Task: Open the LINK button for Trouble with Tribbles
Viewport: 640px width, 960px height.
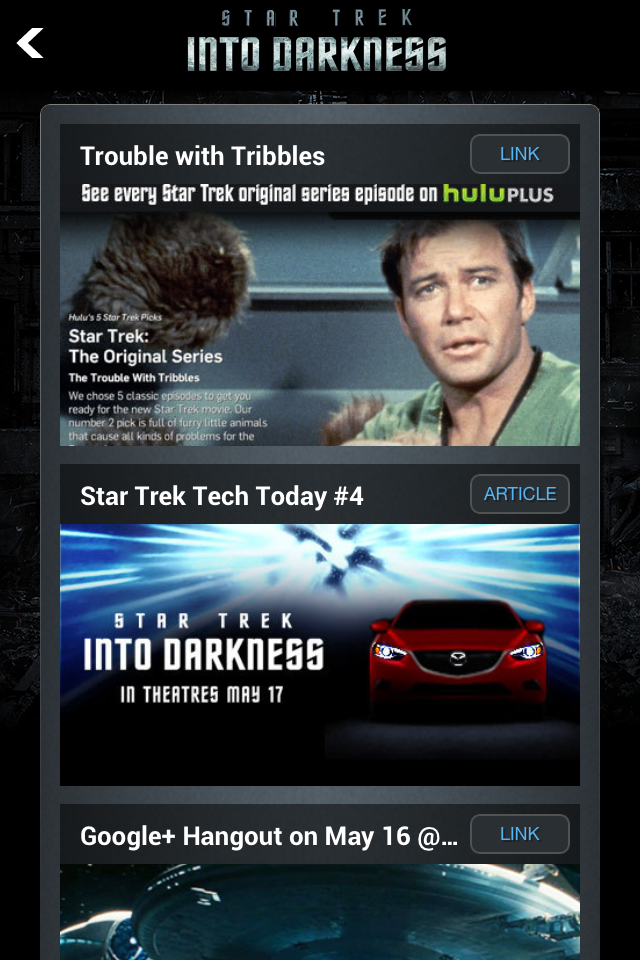Action: tap(519, 154)
